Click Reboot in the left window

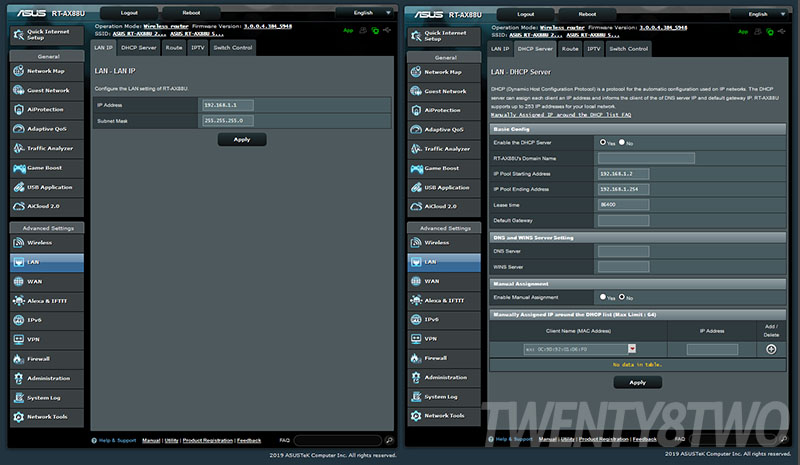(191, 13)
